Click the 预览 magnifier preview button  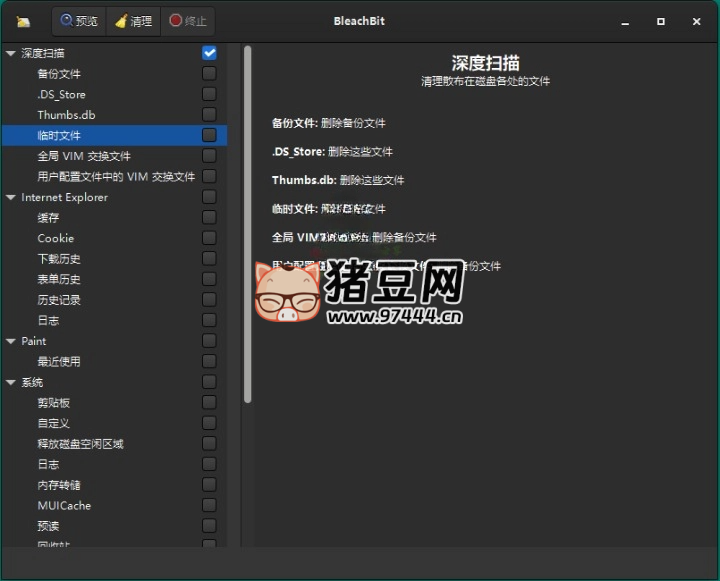point(79,20)
